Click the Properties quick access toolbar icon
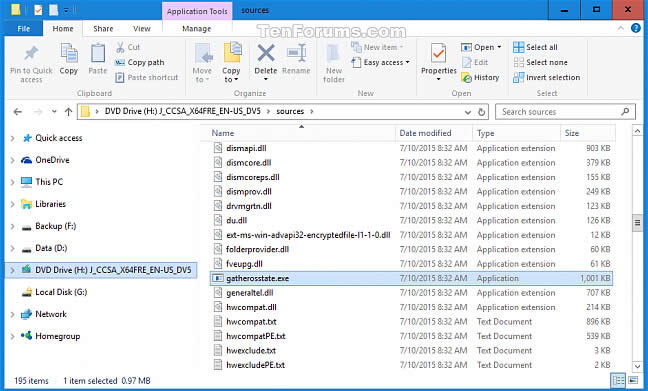The image size is (648, 391). point(38,10)
